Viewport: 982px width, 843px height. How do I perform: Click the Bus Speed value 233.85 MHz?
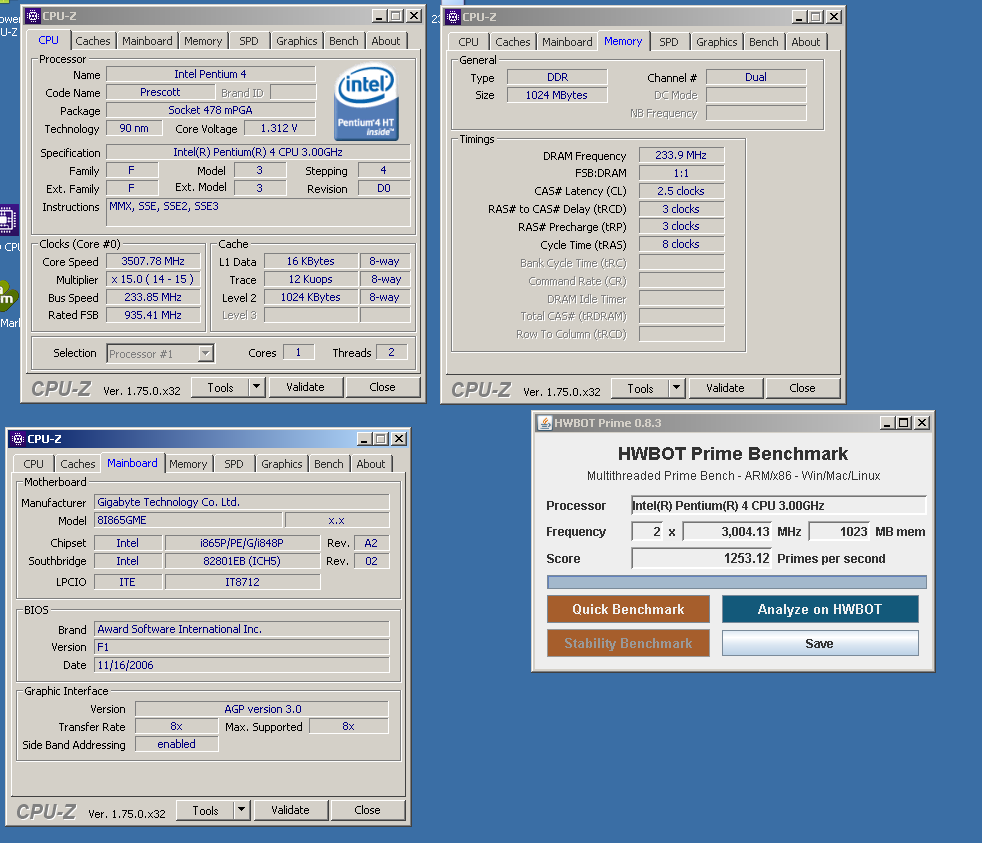153,297
